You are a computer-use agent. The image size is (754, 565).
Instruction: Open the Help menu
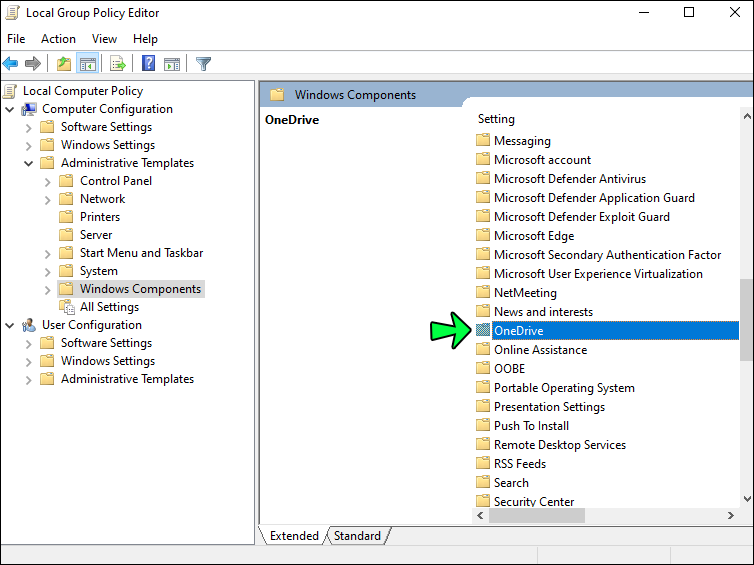pos(145,39)
